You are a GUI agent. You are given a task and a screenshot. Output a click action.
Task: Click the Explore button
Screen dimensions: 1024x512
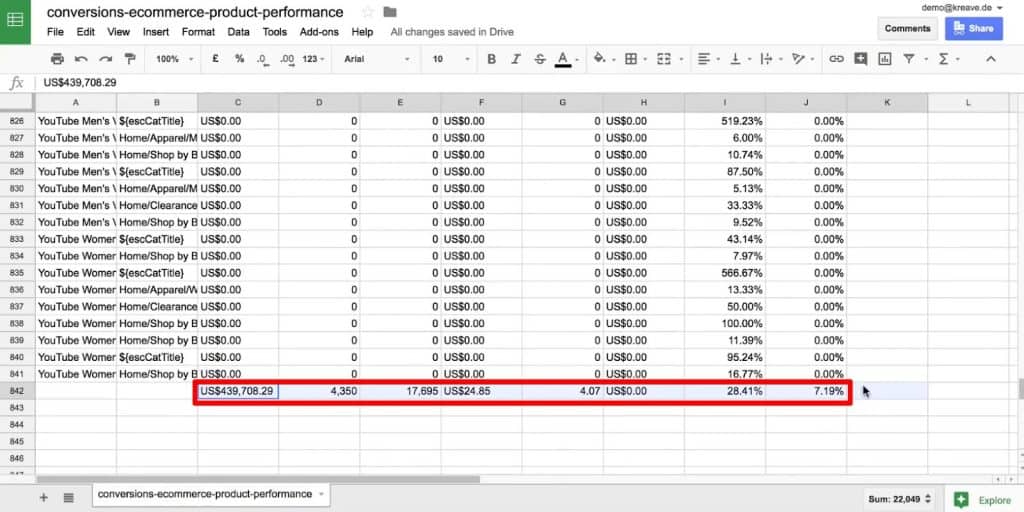983,500
